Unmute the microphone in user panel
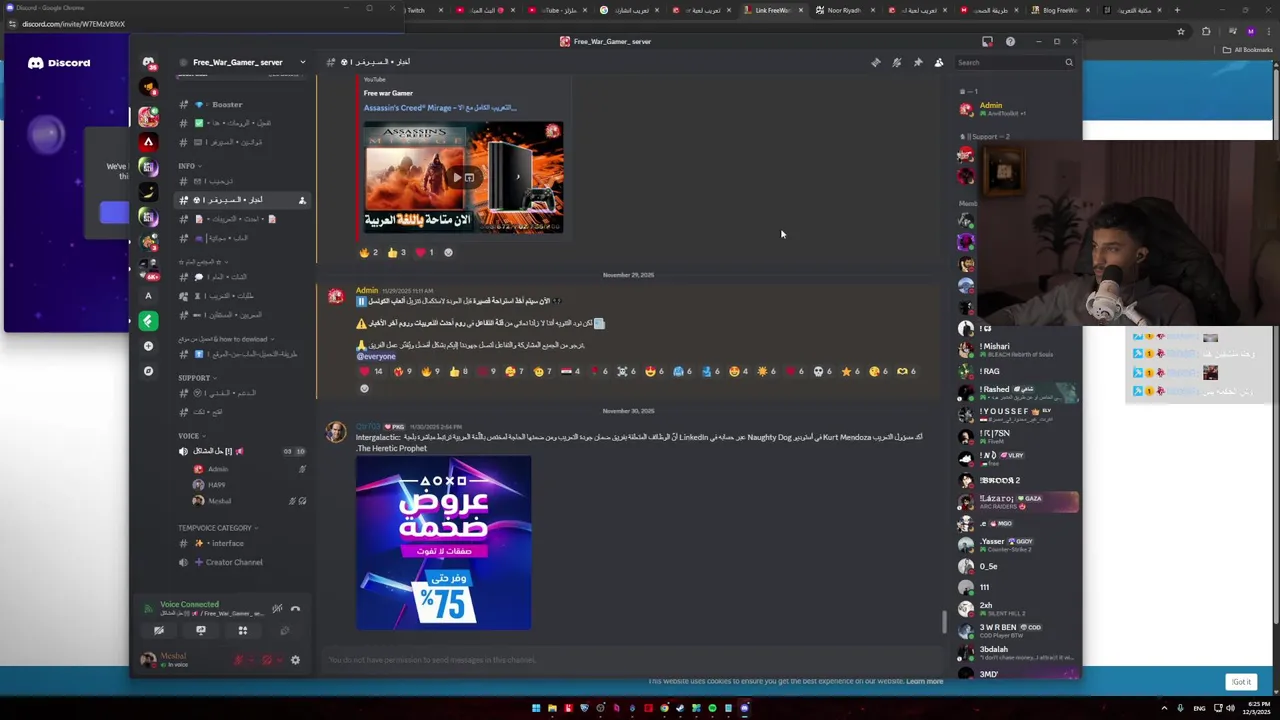This screenshot has width=1280, height=720. [x=238, y=660]
